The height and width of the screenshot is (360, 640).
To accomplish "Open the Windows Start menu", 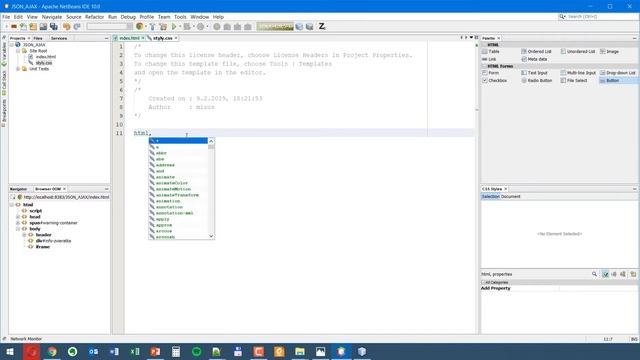I will [10, 351].
